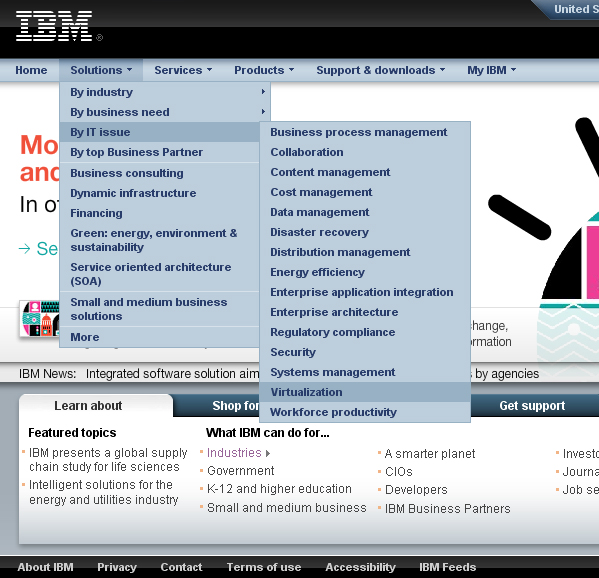Viewport: 599px width, 578px height.
Task: Expand the arrow next to Industries
Action: point(268,453)
